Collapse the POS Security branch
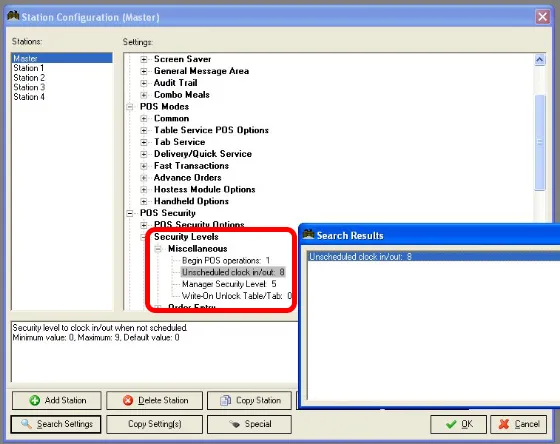 [x=130, y=213]
